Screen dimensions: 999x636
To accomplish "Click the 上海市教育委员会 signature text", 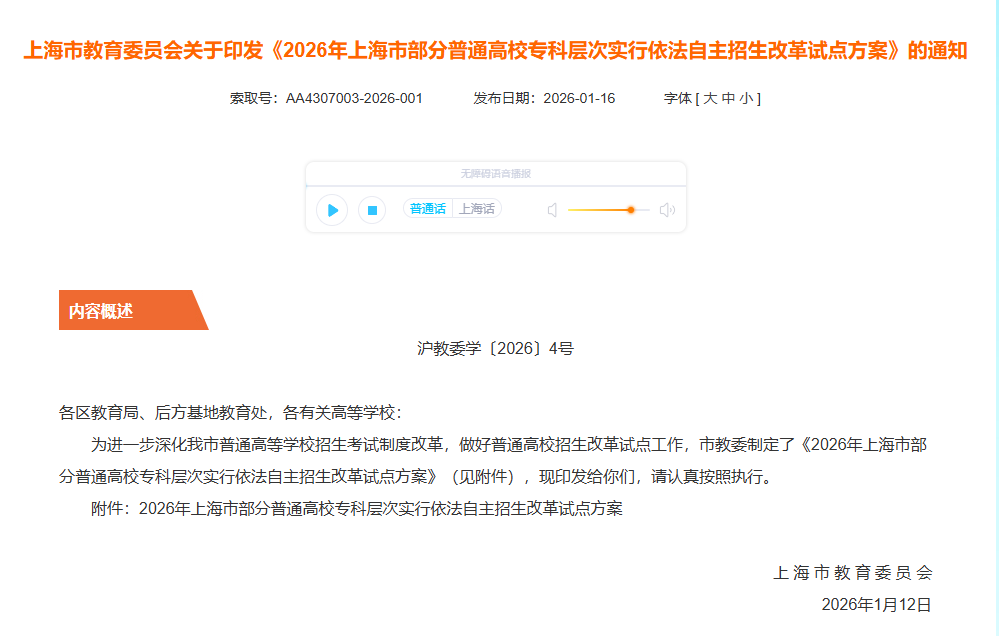I will pyautogui.click(x=853, y=573).
